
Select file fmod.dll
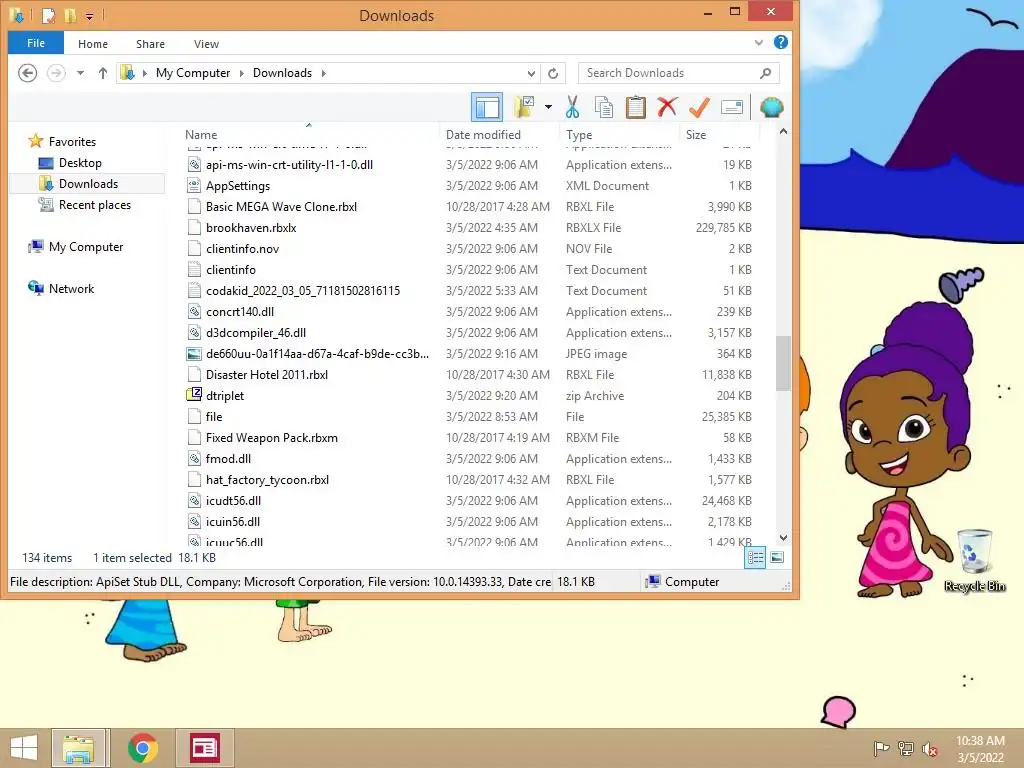(228, 459)
